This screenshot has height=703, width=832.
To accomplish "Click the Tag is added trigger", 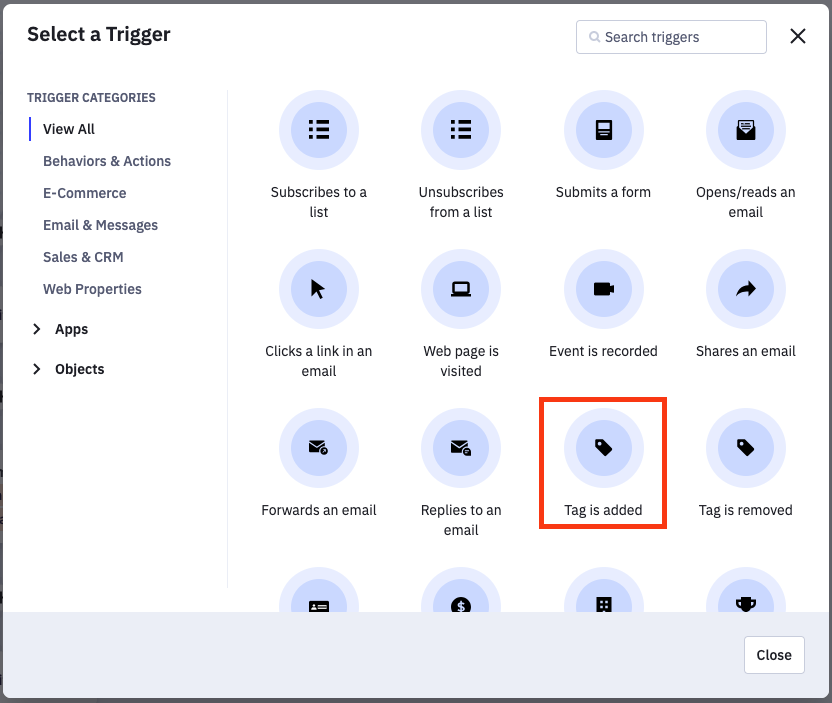I will [603, 448].
